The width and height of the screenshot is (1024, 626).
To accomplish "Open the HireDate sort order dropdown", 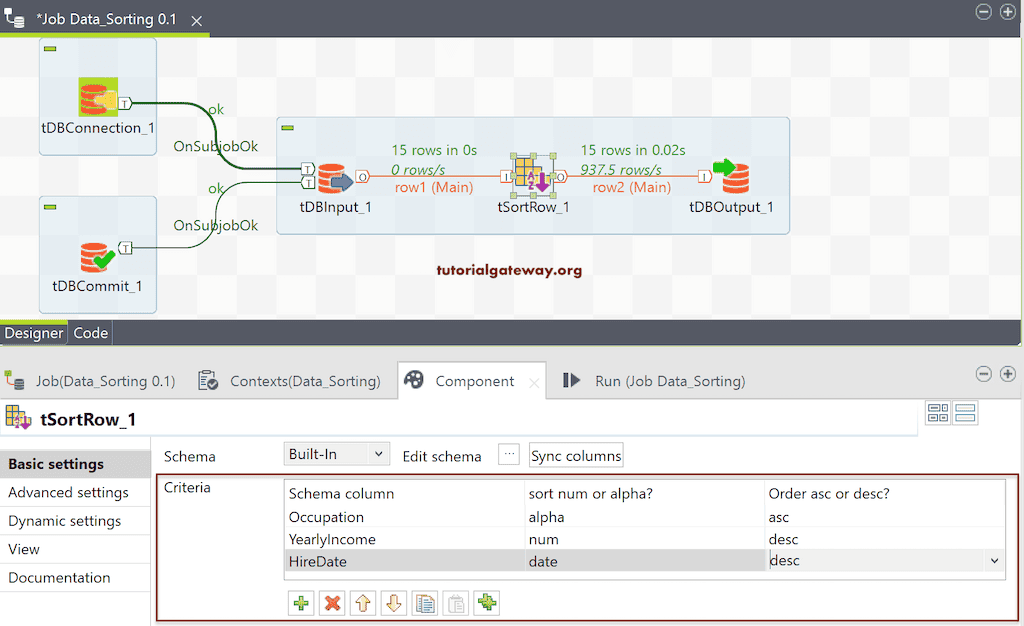I will tap(995, 560).
